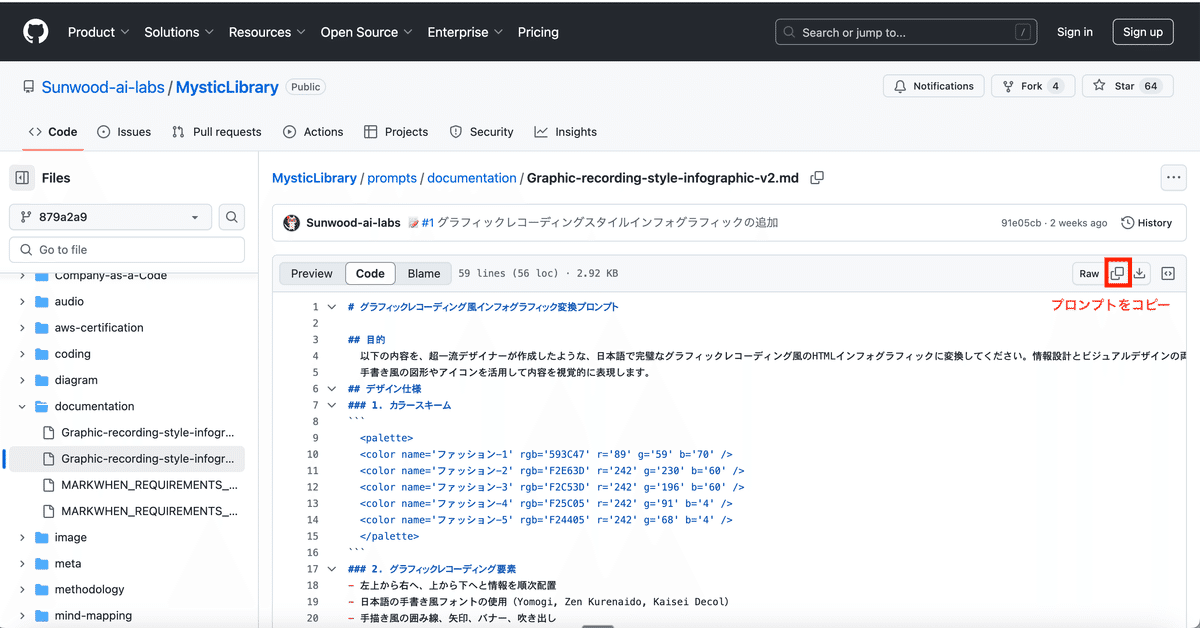Search files magnifier icon button
The height and width of the screenshot is (628, 1200).
(x=231, y=217)
